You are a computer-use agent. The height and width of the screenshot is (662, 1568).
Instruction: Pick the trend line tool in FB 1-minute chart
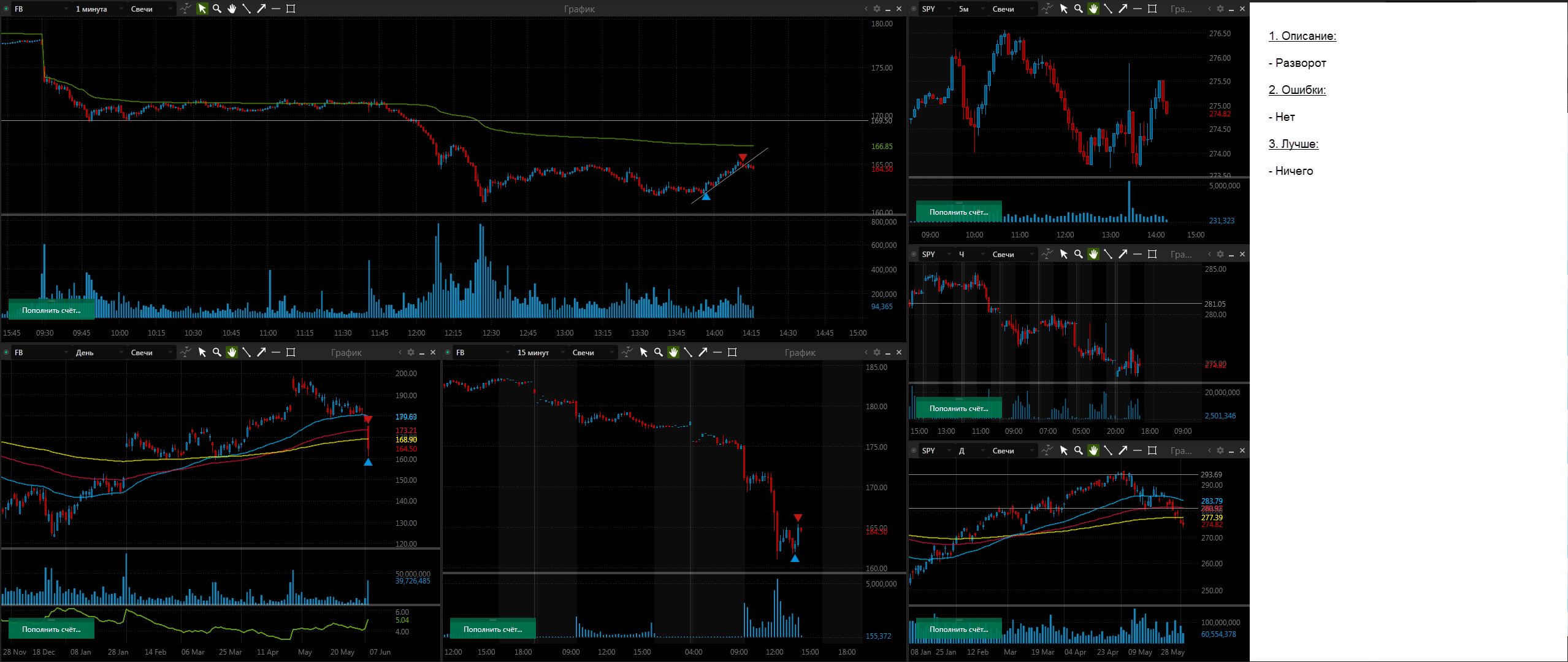(246, 9)
